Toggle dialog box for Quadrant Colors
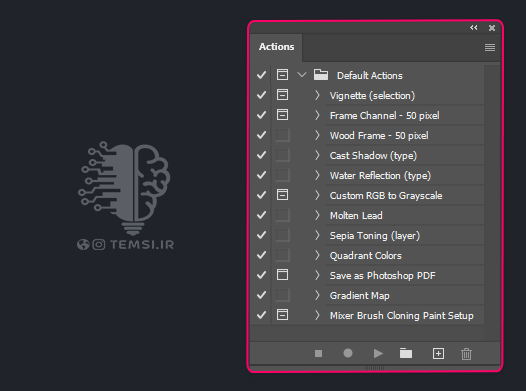The width and height of the screenshot is (526, 391). 282,255
